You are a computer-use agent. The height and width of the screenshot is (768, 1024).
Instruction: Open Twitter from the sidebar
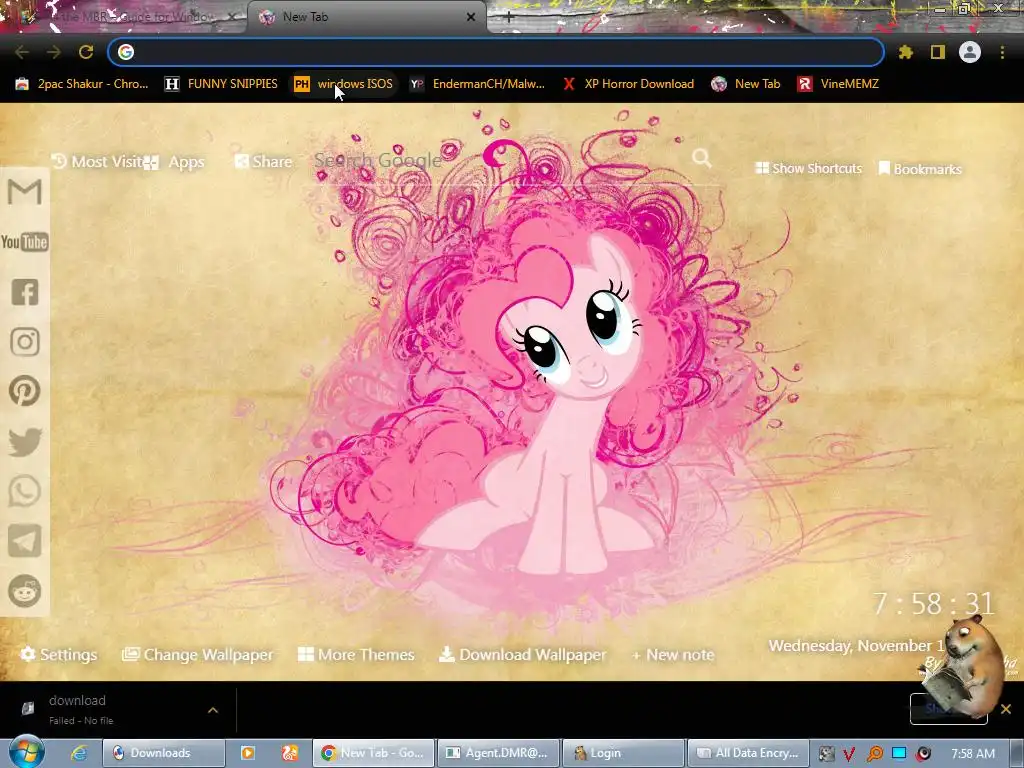click(x=25, y=441)
